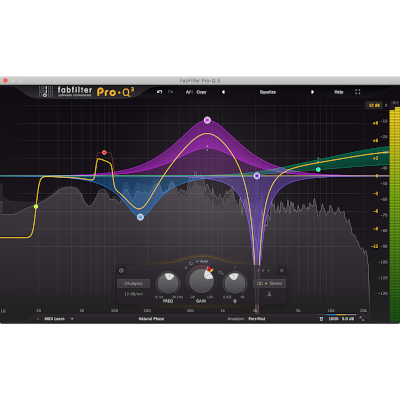400x400 pixels.
Task: Enter full screen mode with corner-brackets icon
Action: (358, 92)
